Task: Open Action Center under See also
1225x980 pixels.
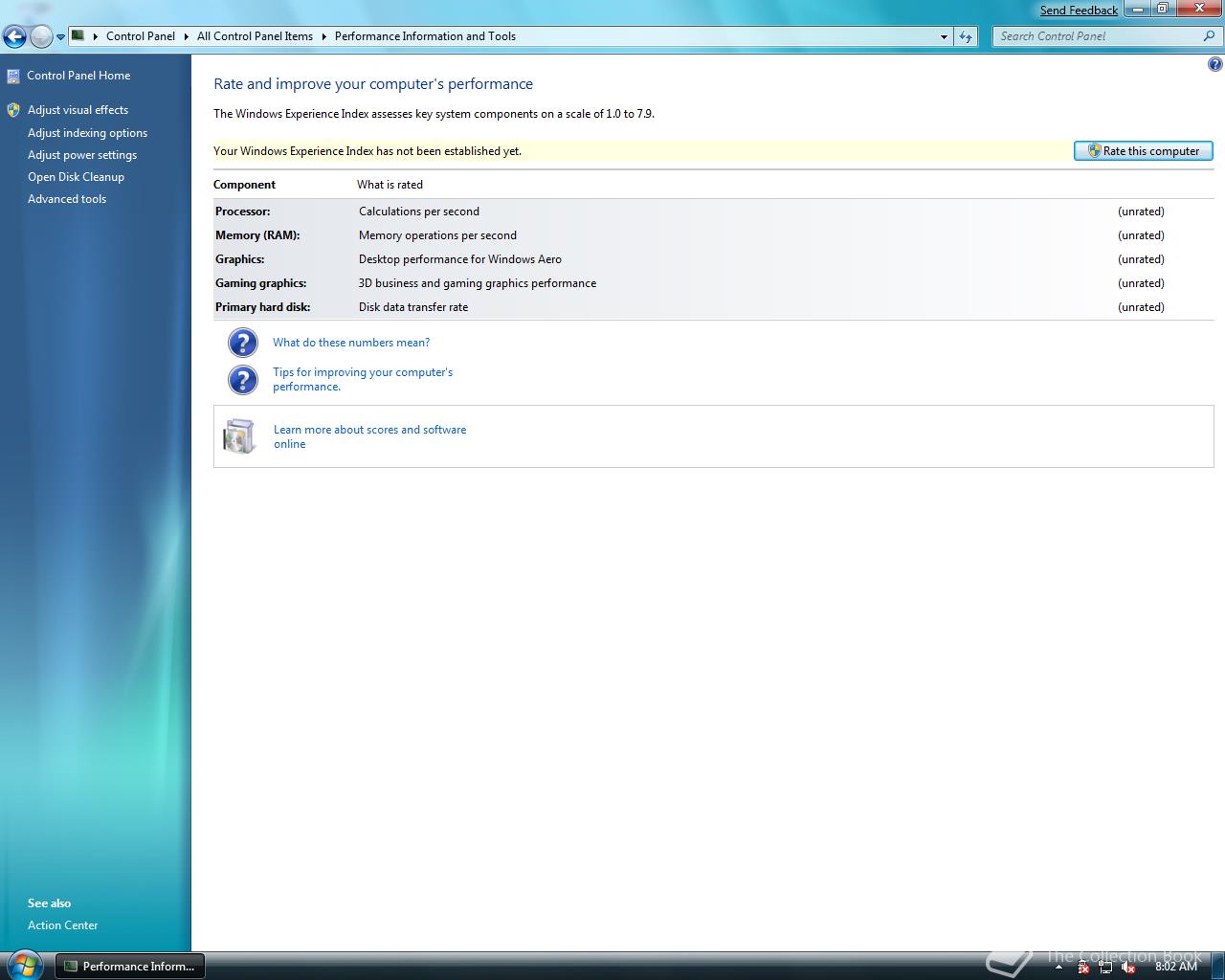Action: [x=62, y=925]
